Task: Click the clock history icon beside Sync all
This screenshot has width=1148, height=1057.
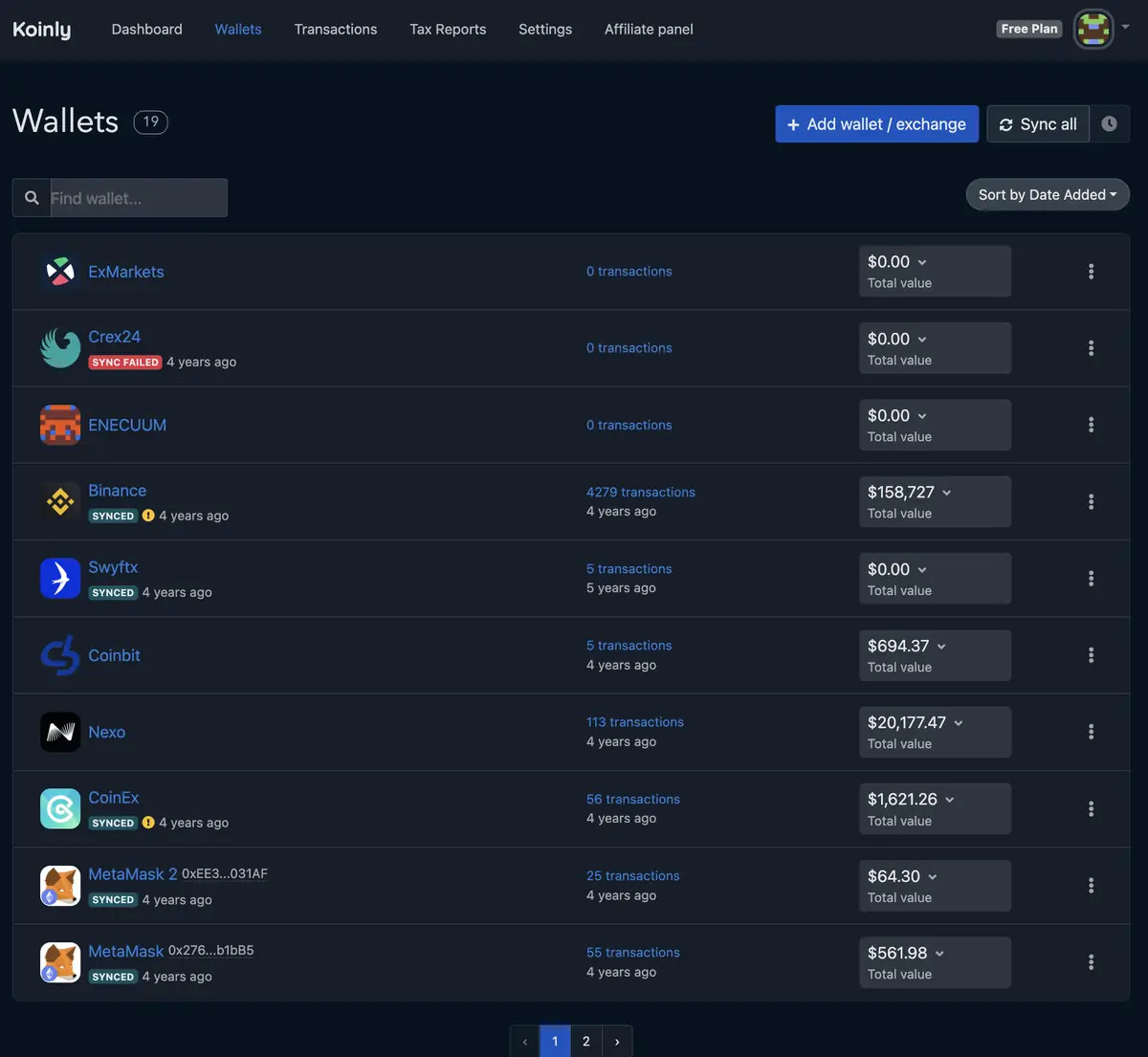Action: click(x=1110, y=124)
